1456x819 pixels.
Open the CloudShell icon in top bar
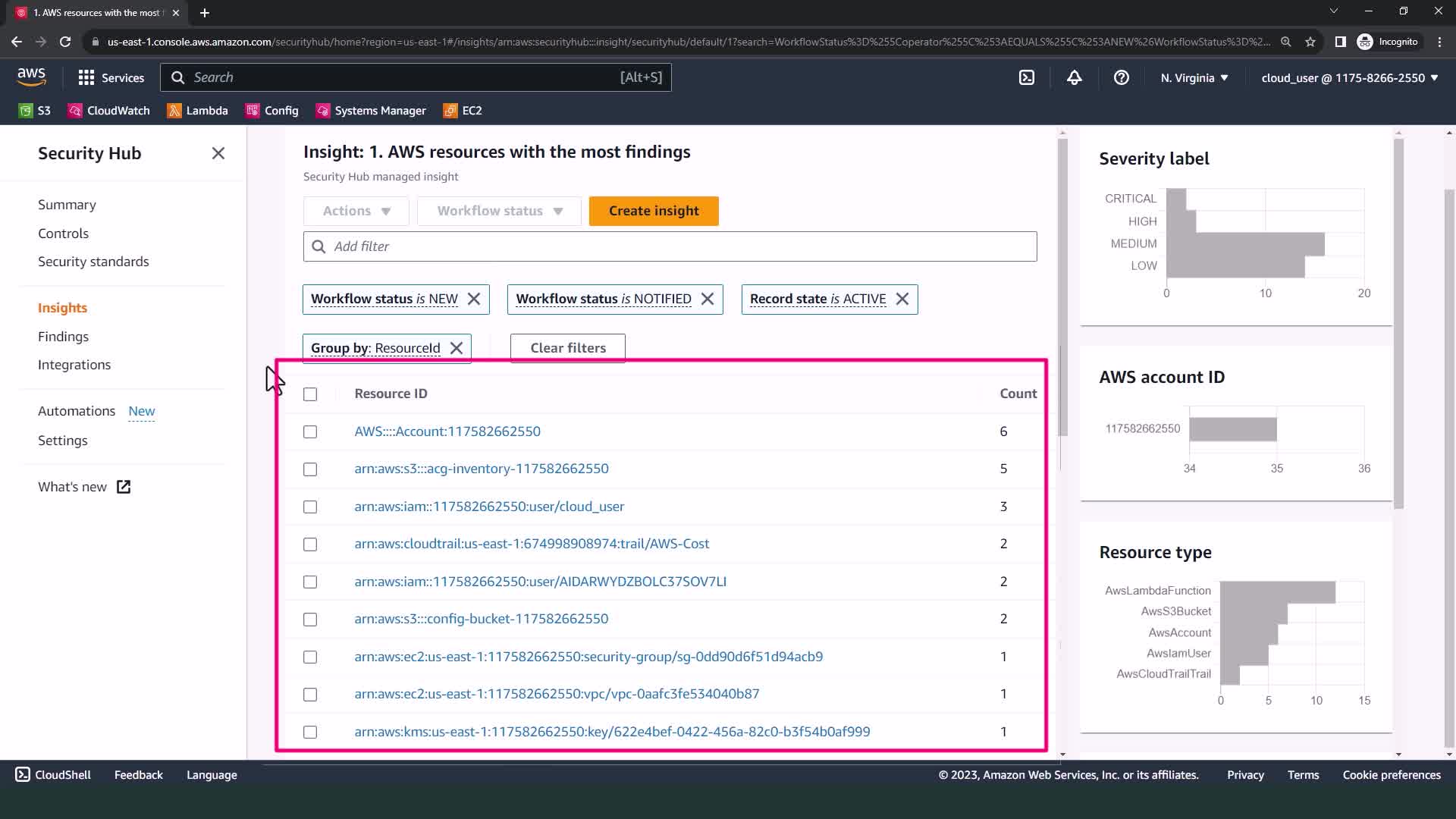tap(1026, 77)
